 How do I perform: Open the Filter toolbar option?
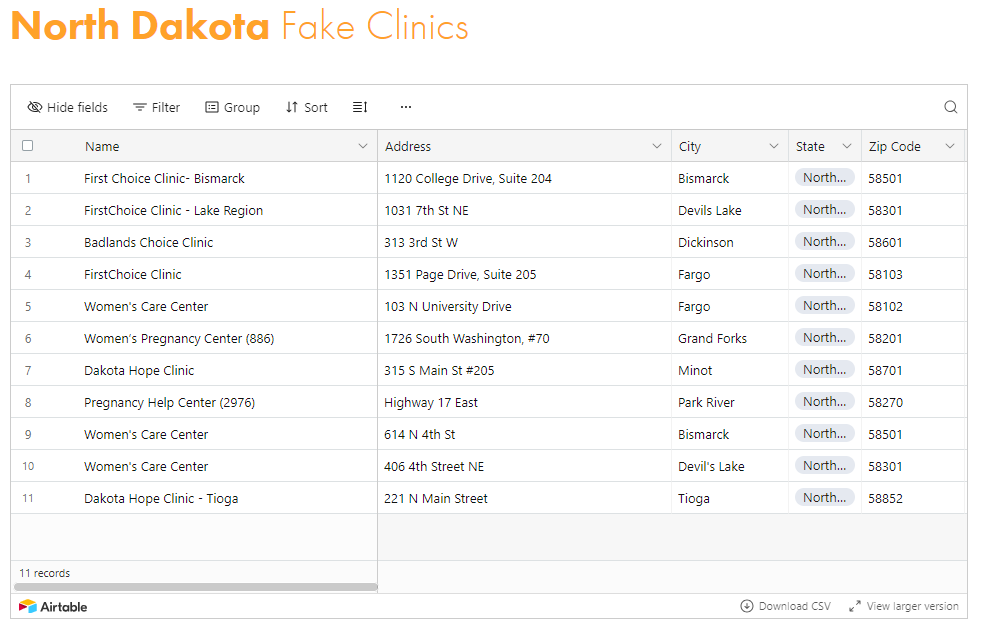coord(156,107)
